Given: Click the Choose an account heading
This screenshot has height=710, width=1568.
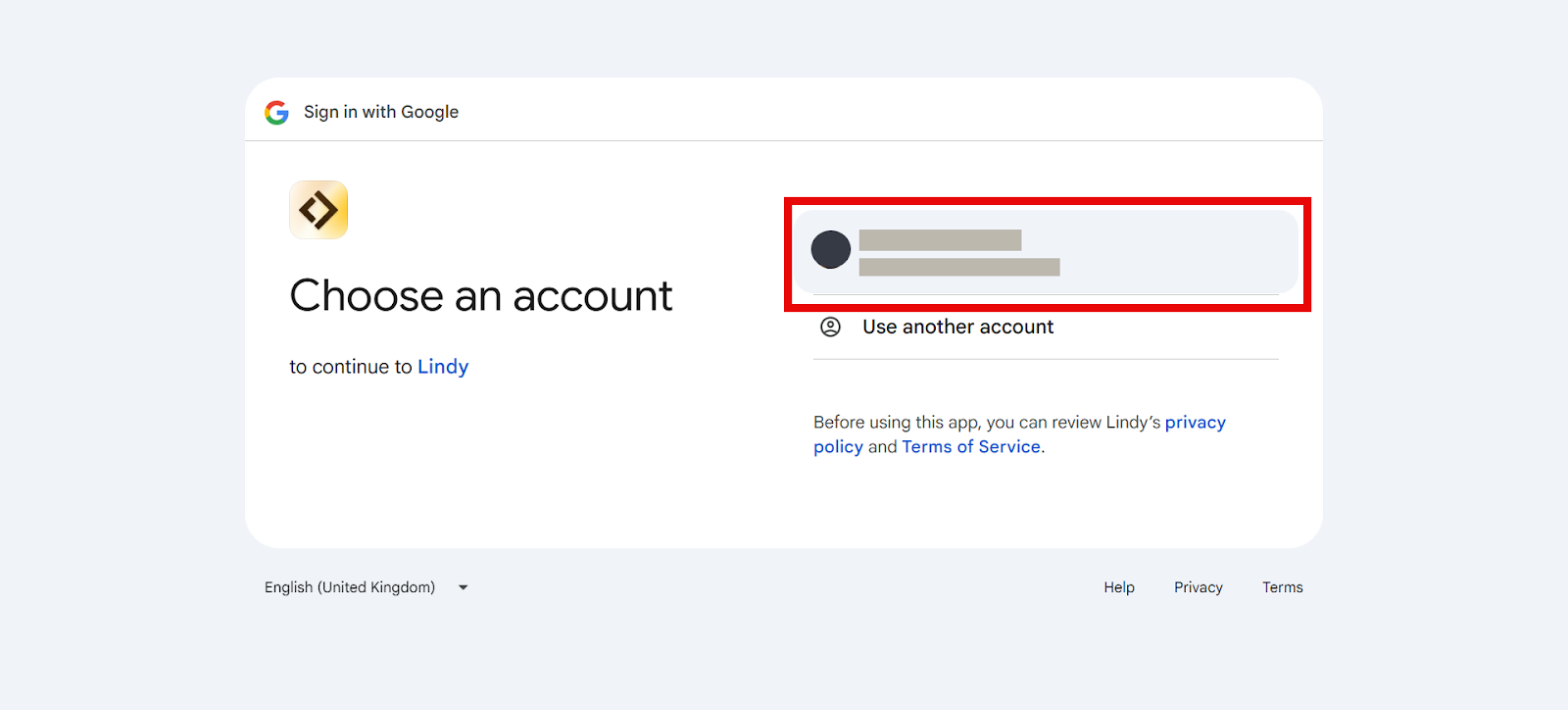Looking at the screenshot, I should [481, 296].
